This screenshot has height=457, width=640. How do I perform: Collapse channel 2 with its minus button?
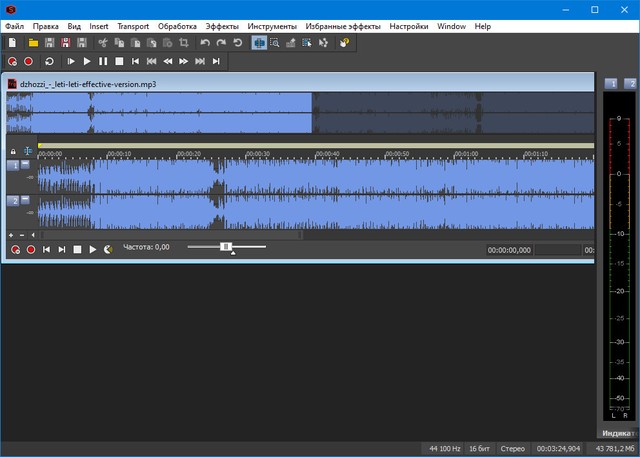coord(26,200)
